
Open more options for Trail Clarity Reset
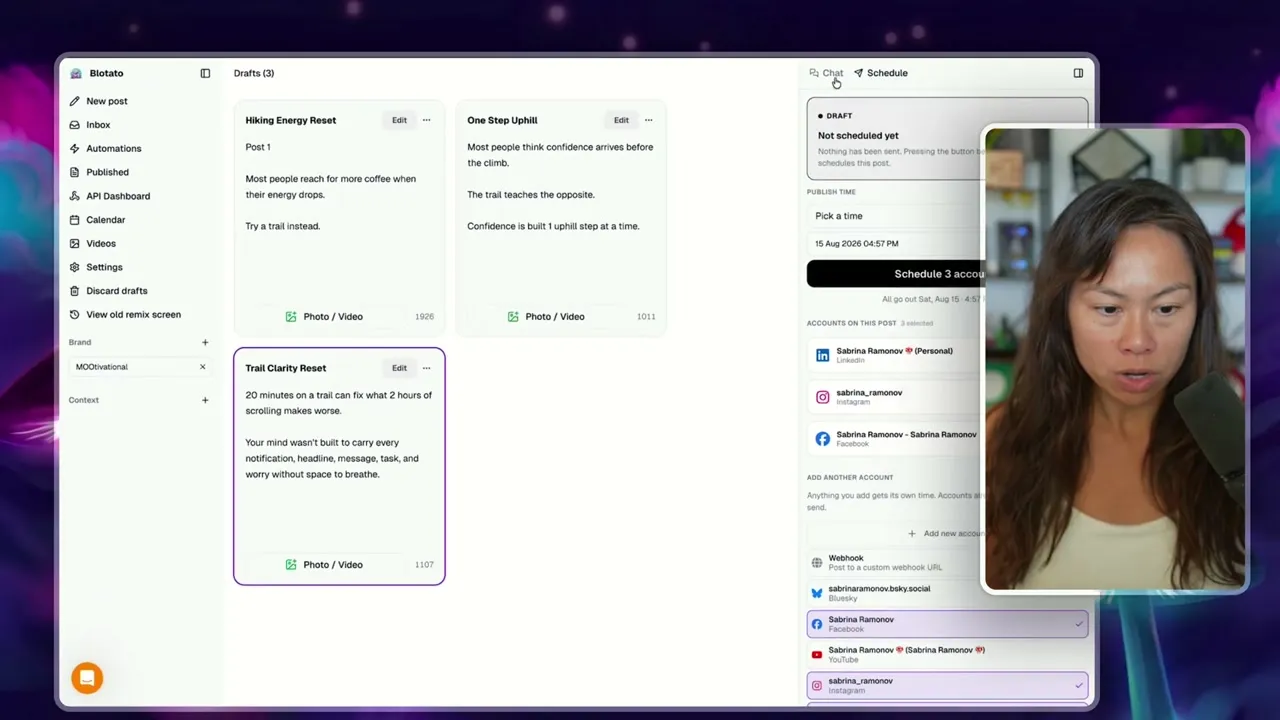(x=426, y=368)
